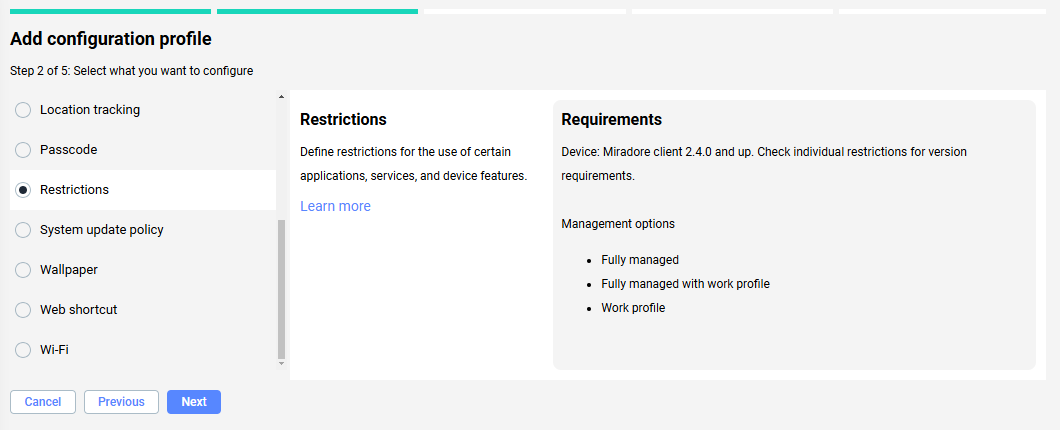Click the scroll up arrow of the options list
Screen dimensions: 1060x430
281,97
